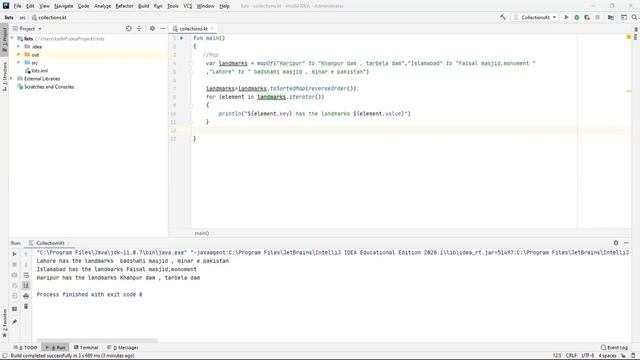Open the Project panel gear options
The height and width of the screenshot is (360, 640).
click(x=152, y=29)
